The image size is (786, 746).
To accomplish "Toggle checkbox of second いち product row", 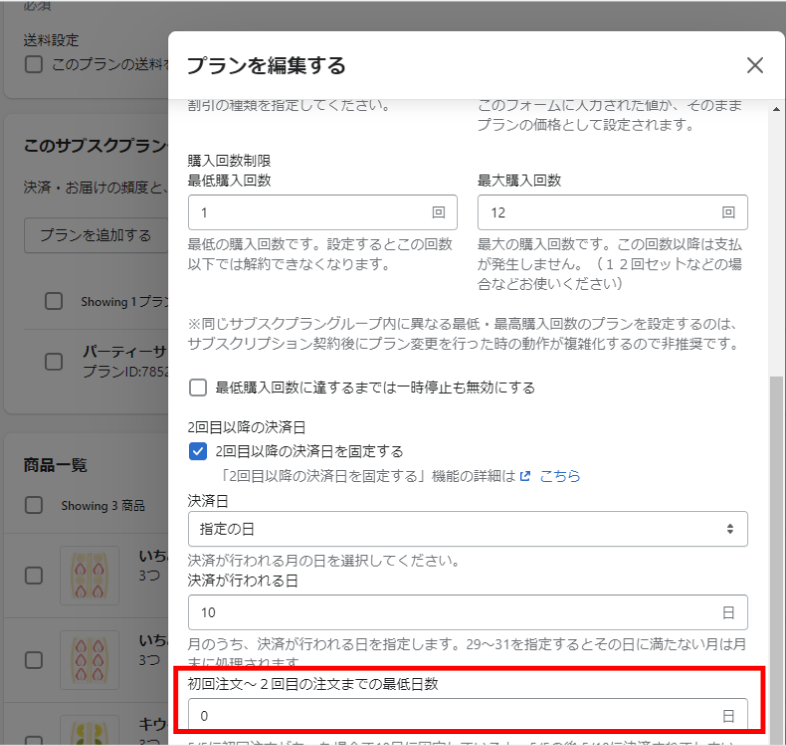I will (34, 660).
